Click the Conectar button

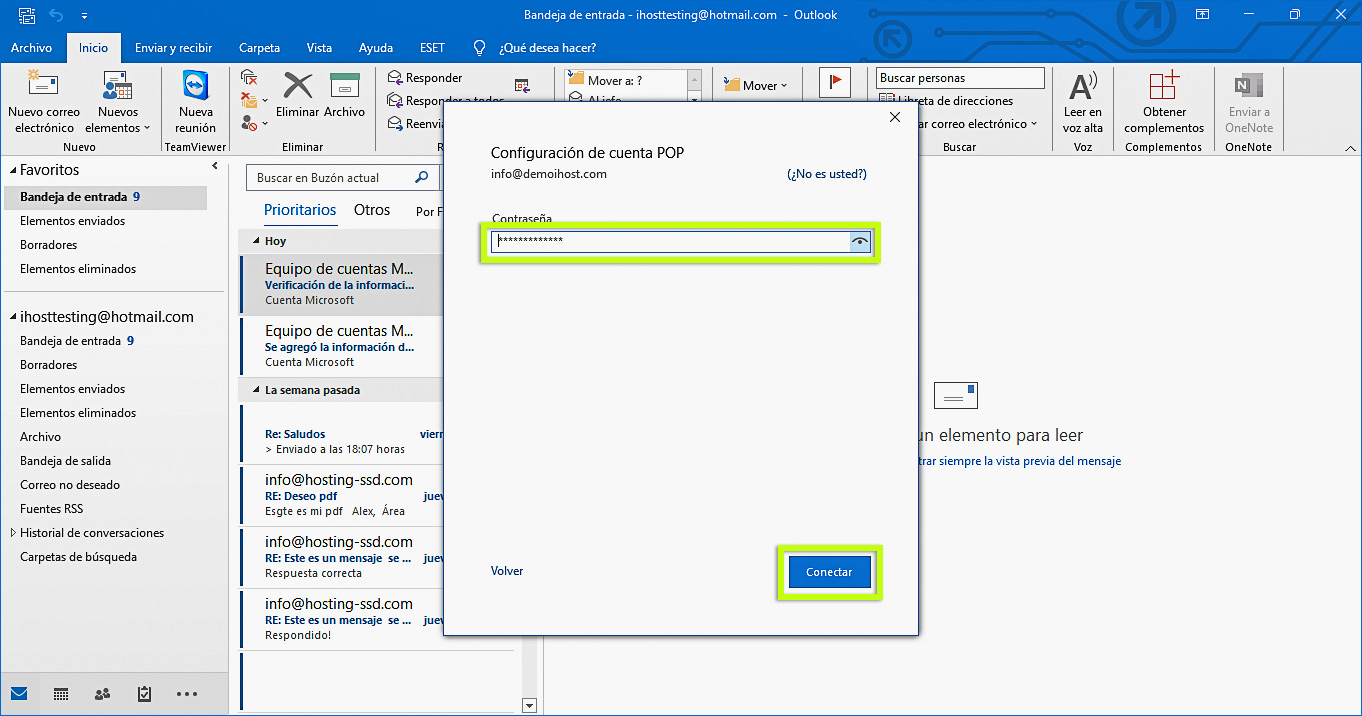[x=829, y=572]
